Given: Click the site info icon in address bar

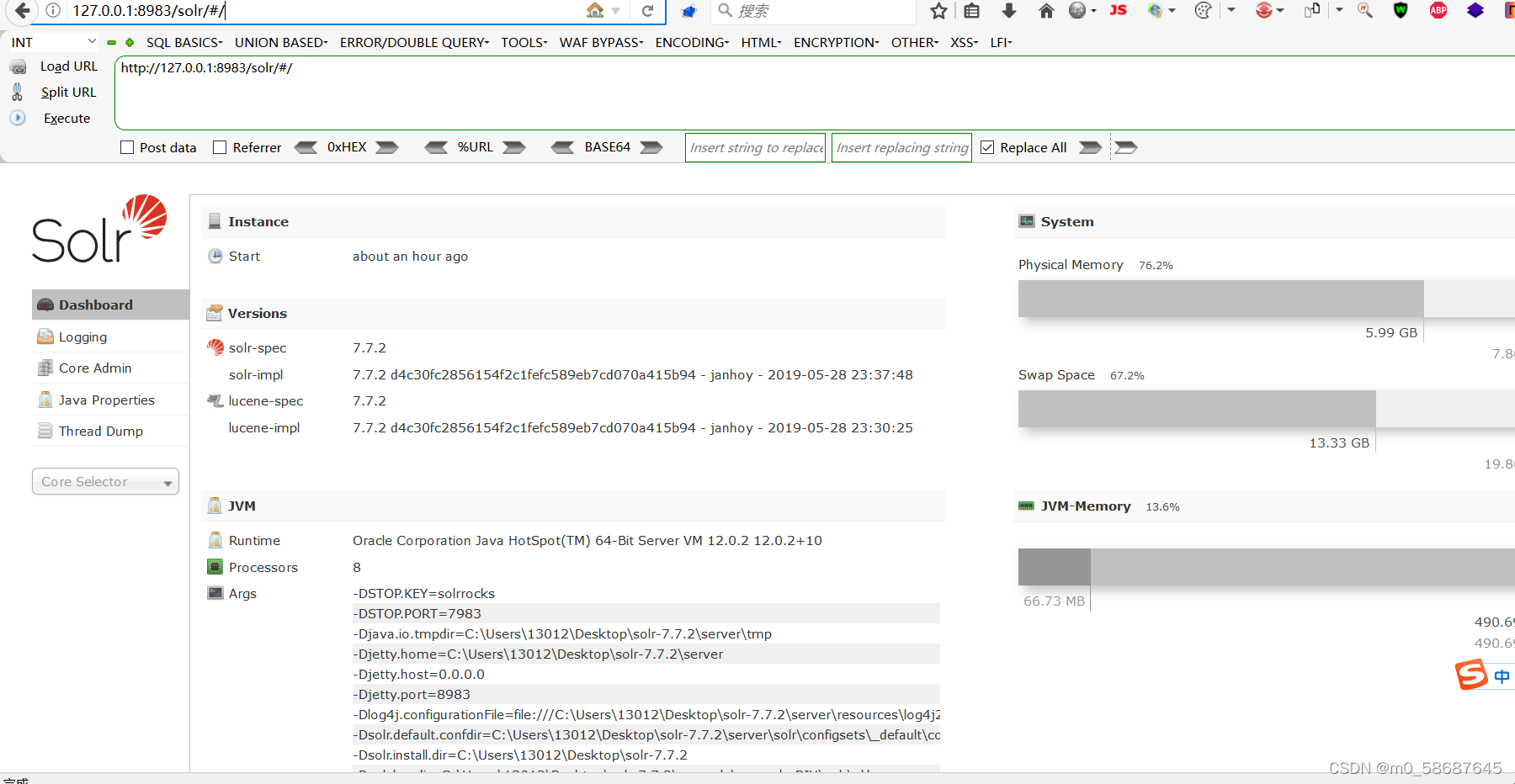Looking at the screenshot, I should (x=53, y=10).
